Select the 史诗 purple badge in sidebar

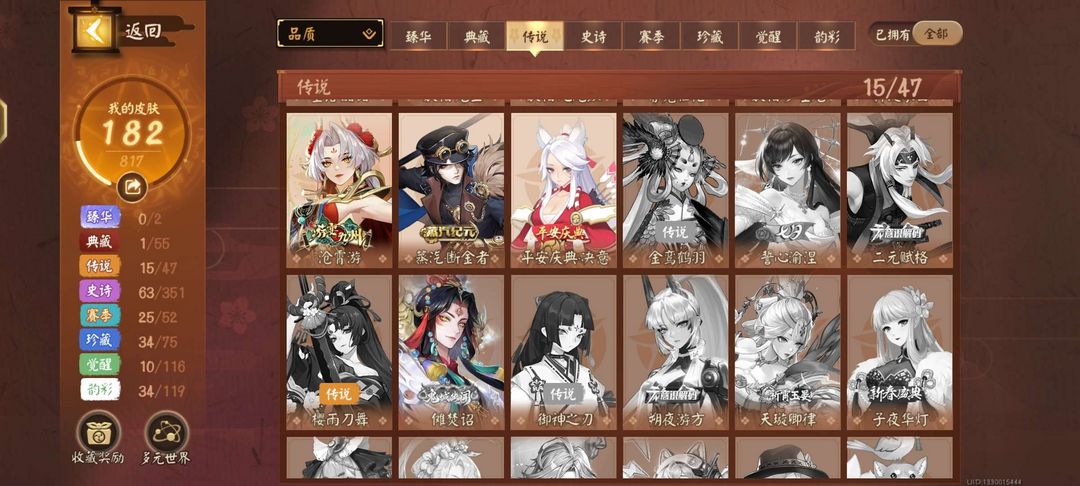100,290
